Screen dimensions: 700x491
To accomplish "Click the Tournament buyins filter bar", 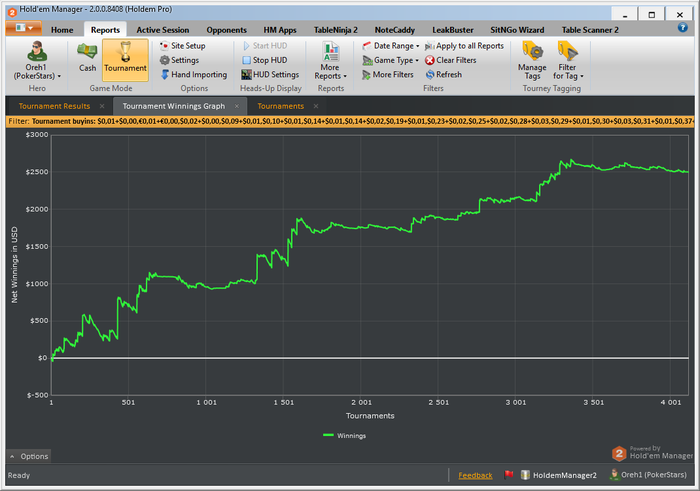I will pos(350,121).
